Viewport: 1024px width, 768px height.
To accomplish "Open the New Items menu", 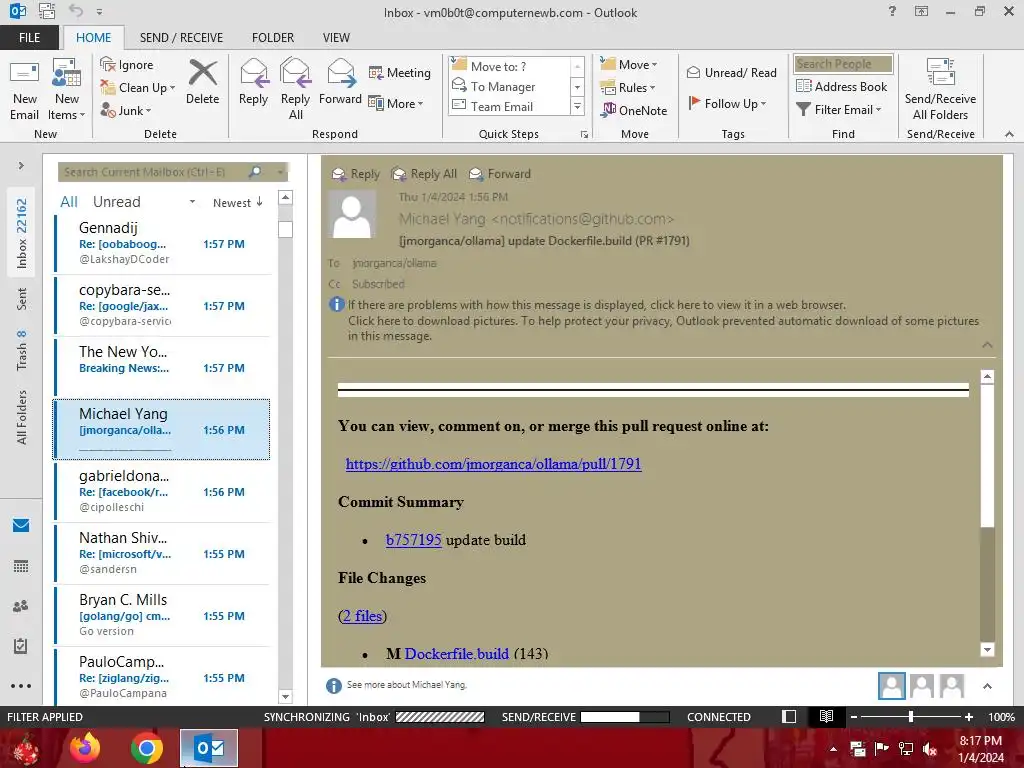I will (x=67, y=91).
